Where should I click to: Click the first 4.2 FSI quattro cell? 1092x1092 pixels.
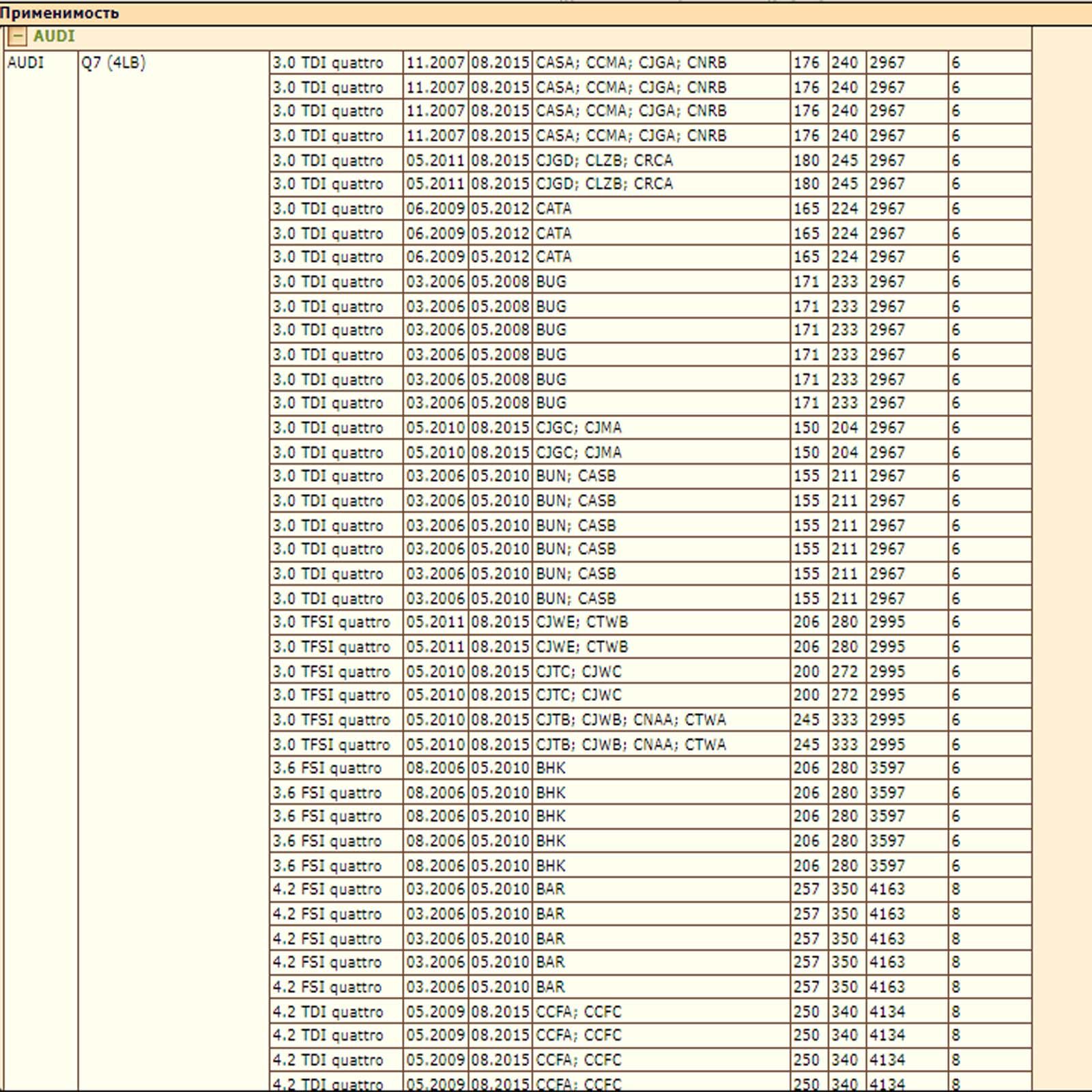click(x=328, y=889)
